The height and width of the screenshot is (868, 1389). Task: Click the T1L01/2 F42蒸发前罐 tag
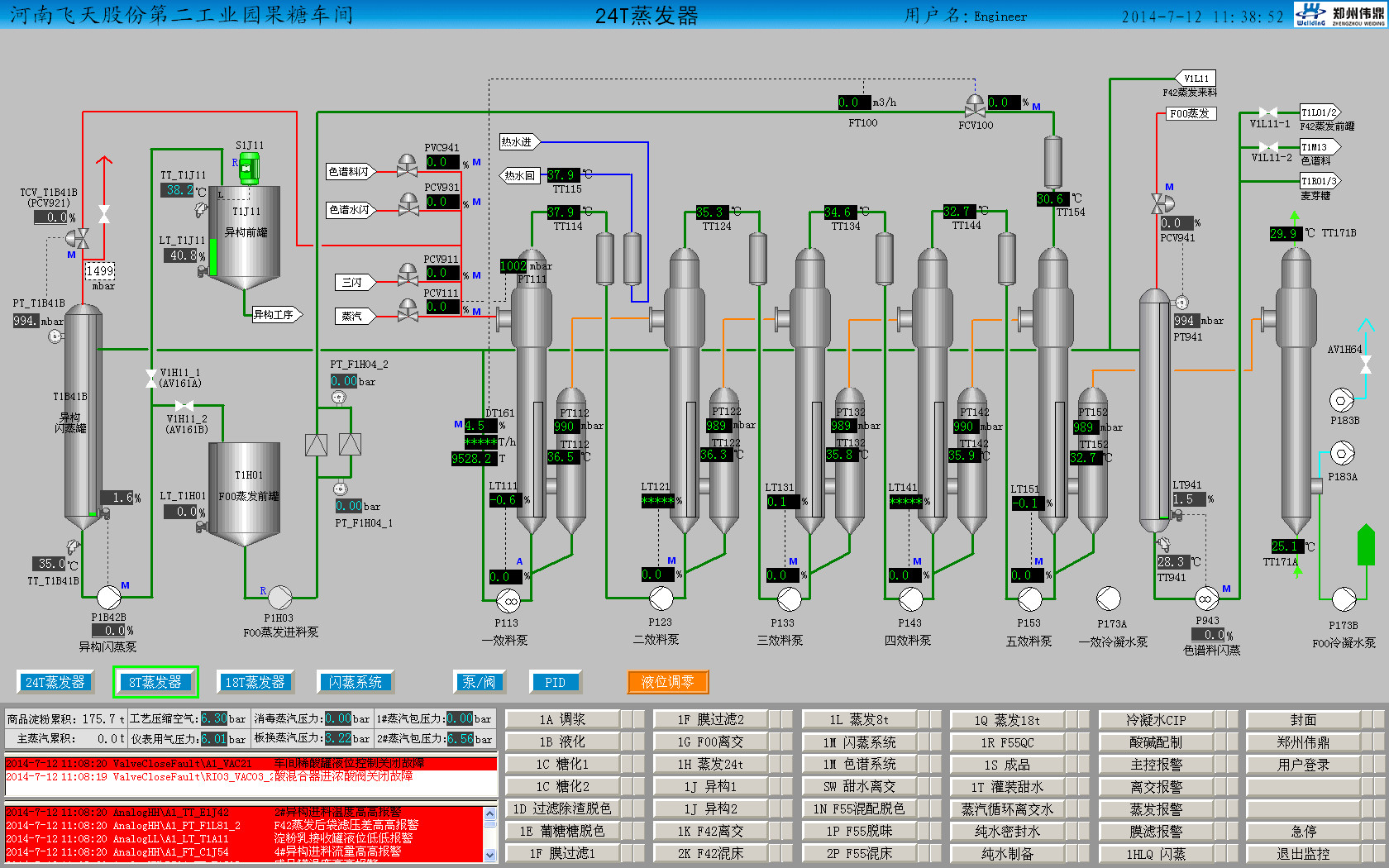(1320, 112)
